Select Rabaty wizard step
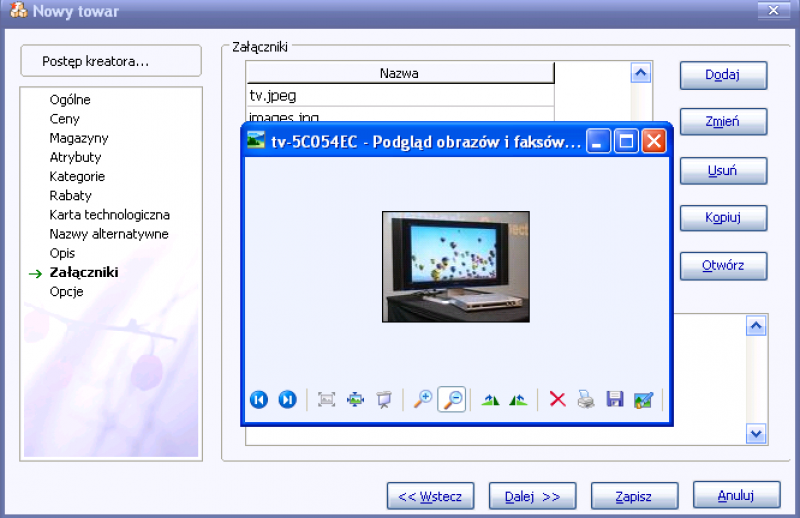The image size is (800, 518). [x=70, y=195]
